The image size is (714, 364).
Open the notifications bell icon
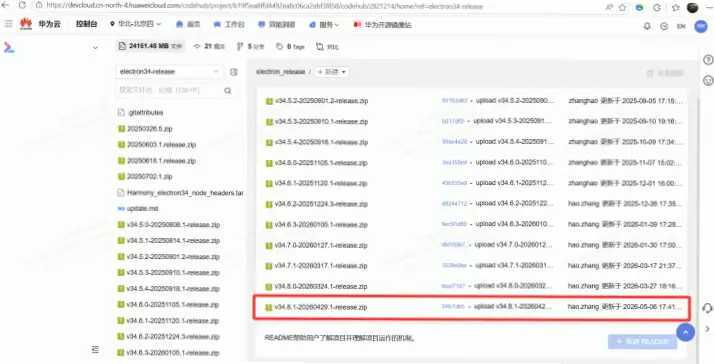pyautogui.click(x=647, y=26)
